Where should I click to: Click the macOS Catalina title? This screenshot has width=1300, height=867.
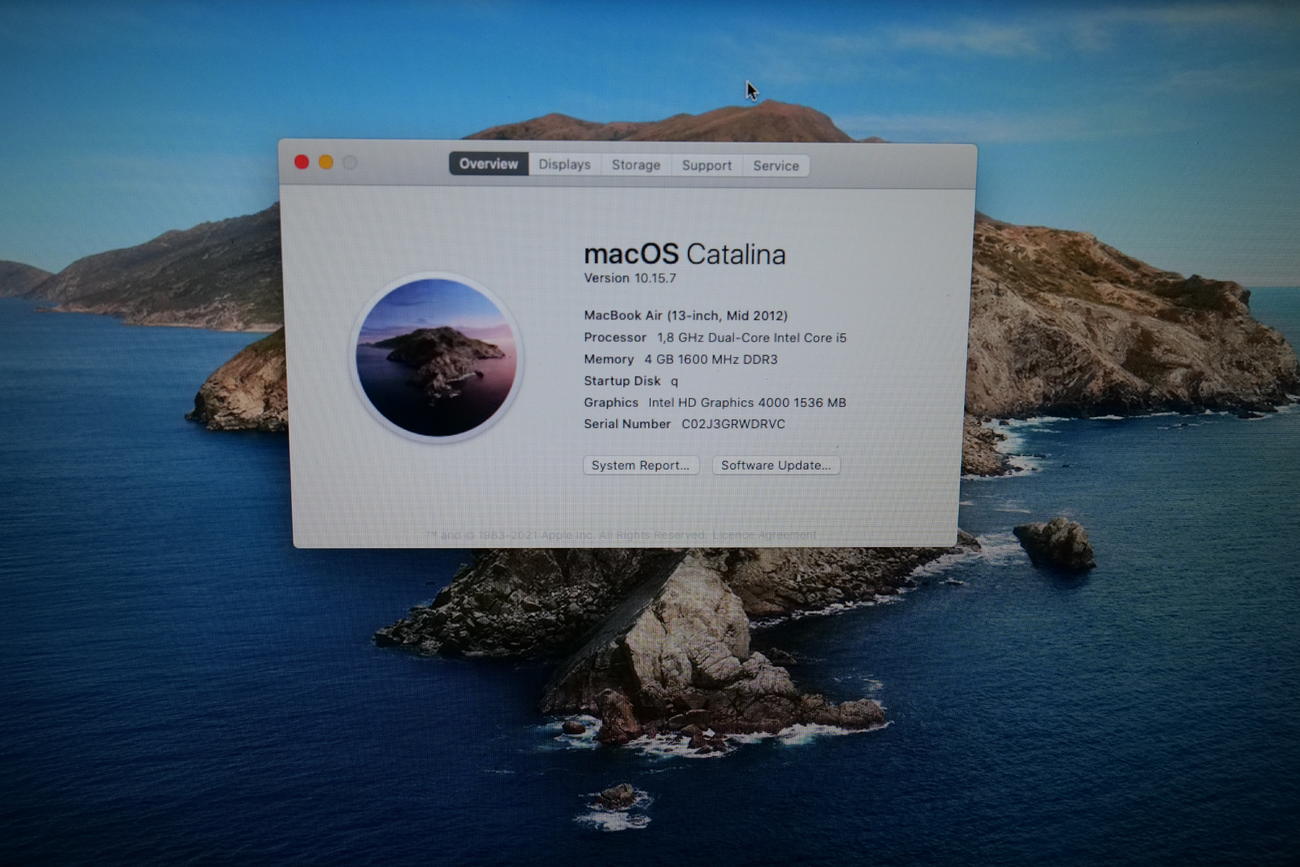point(684,254)
